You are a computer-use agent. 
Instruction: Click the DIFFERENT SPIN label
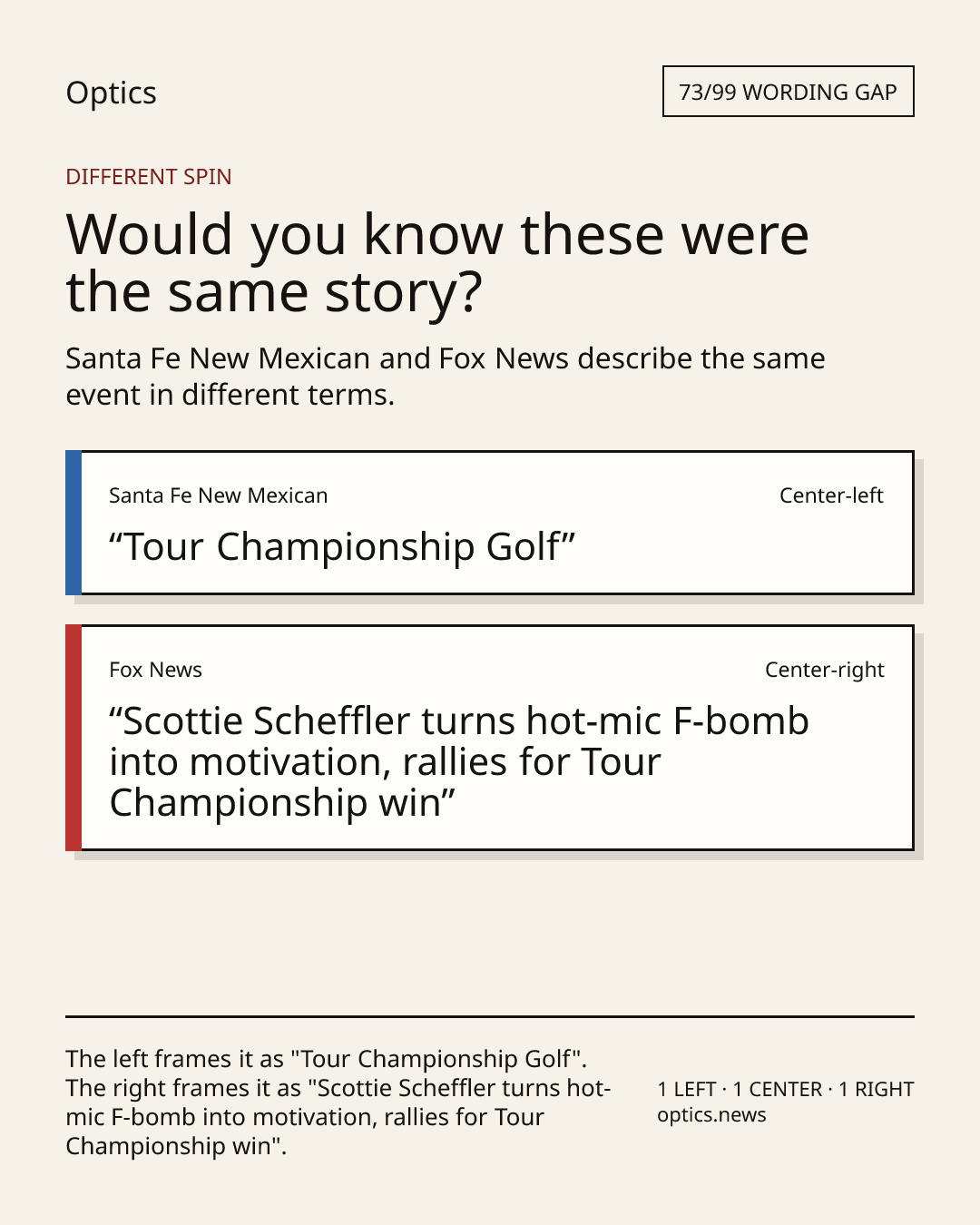click(x=149, y=176)
